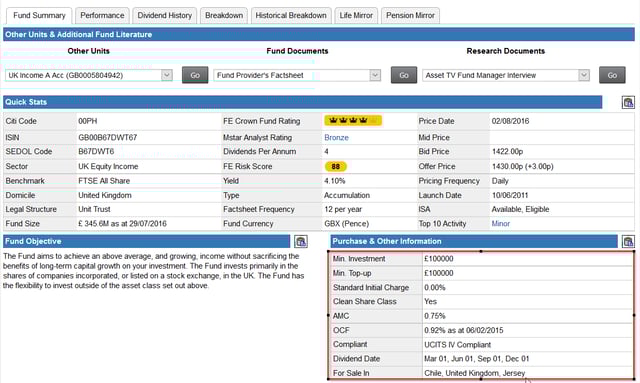Viewport: 640px width, 383px height.
Task: Click the ISIN value GB00B67DWT67
Action: 108,138
